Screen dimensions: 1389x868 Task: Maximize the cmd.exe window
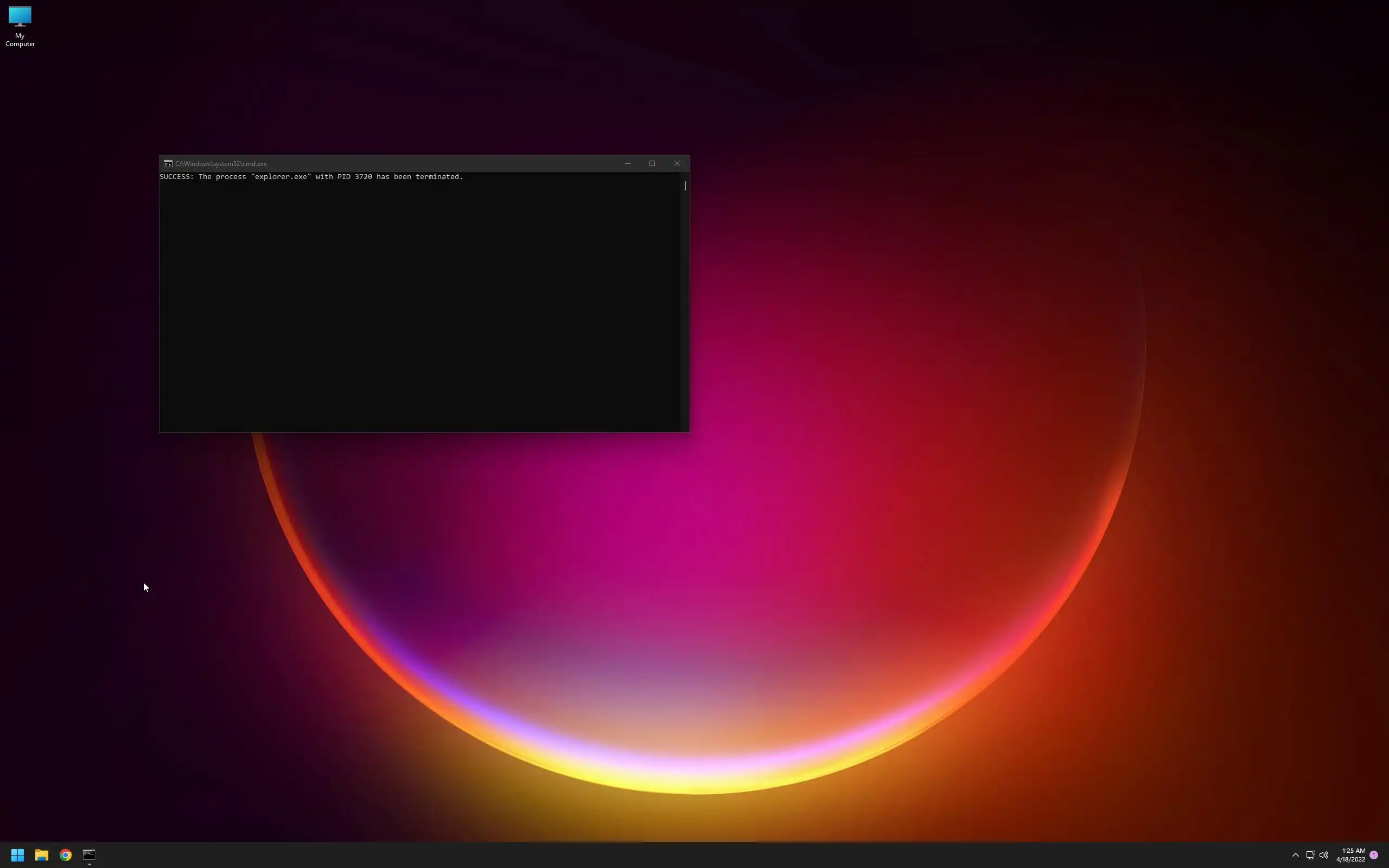[652, 164]
